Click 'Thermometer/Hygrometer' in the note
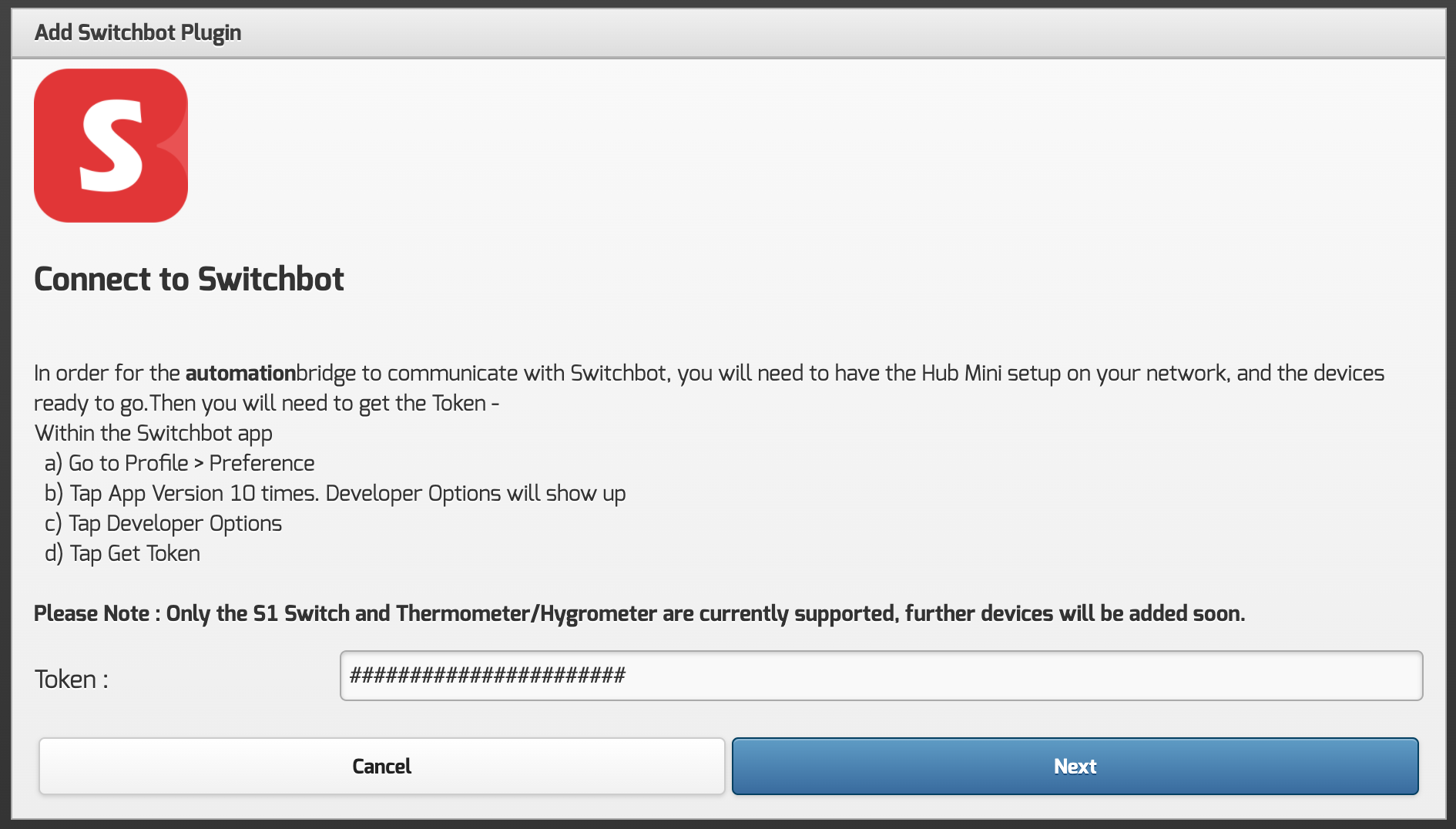 526,613
